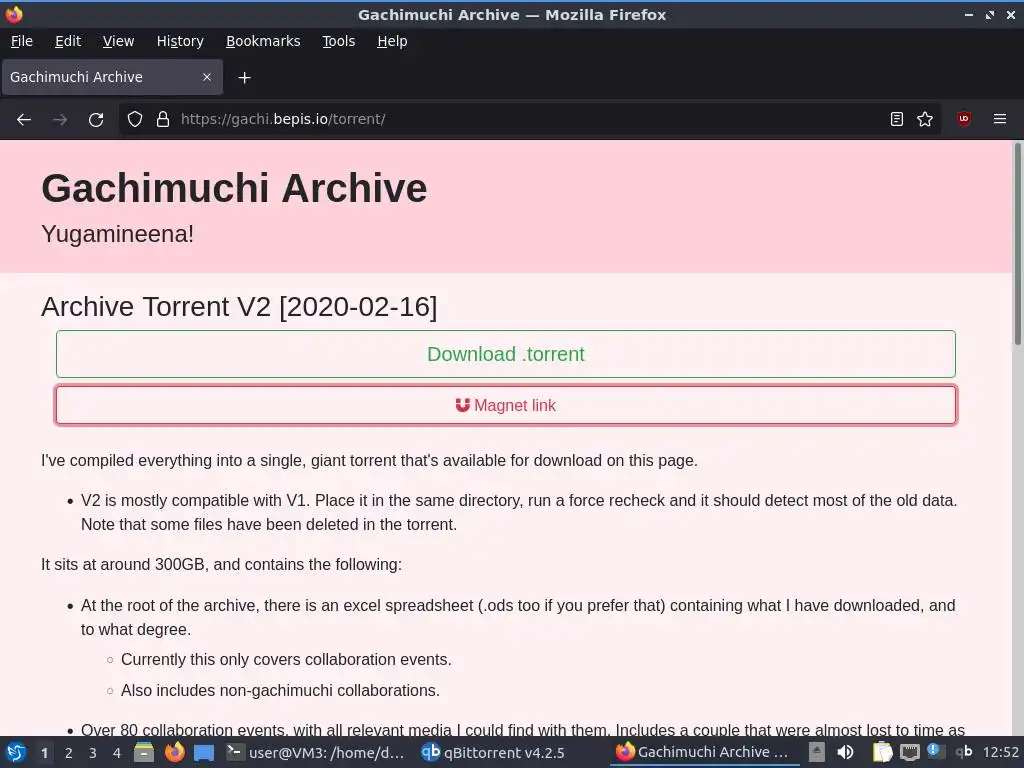
Task: Click the forward navigation arrow
Action: coord(60,120)
